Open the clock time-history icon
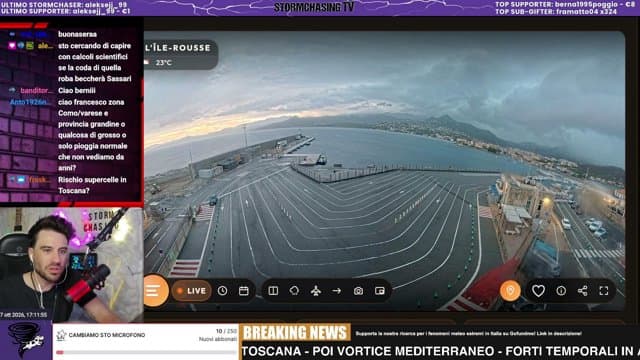640x360 pixels. coord(222,291)
